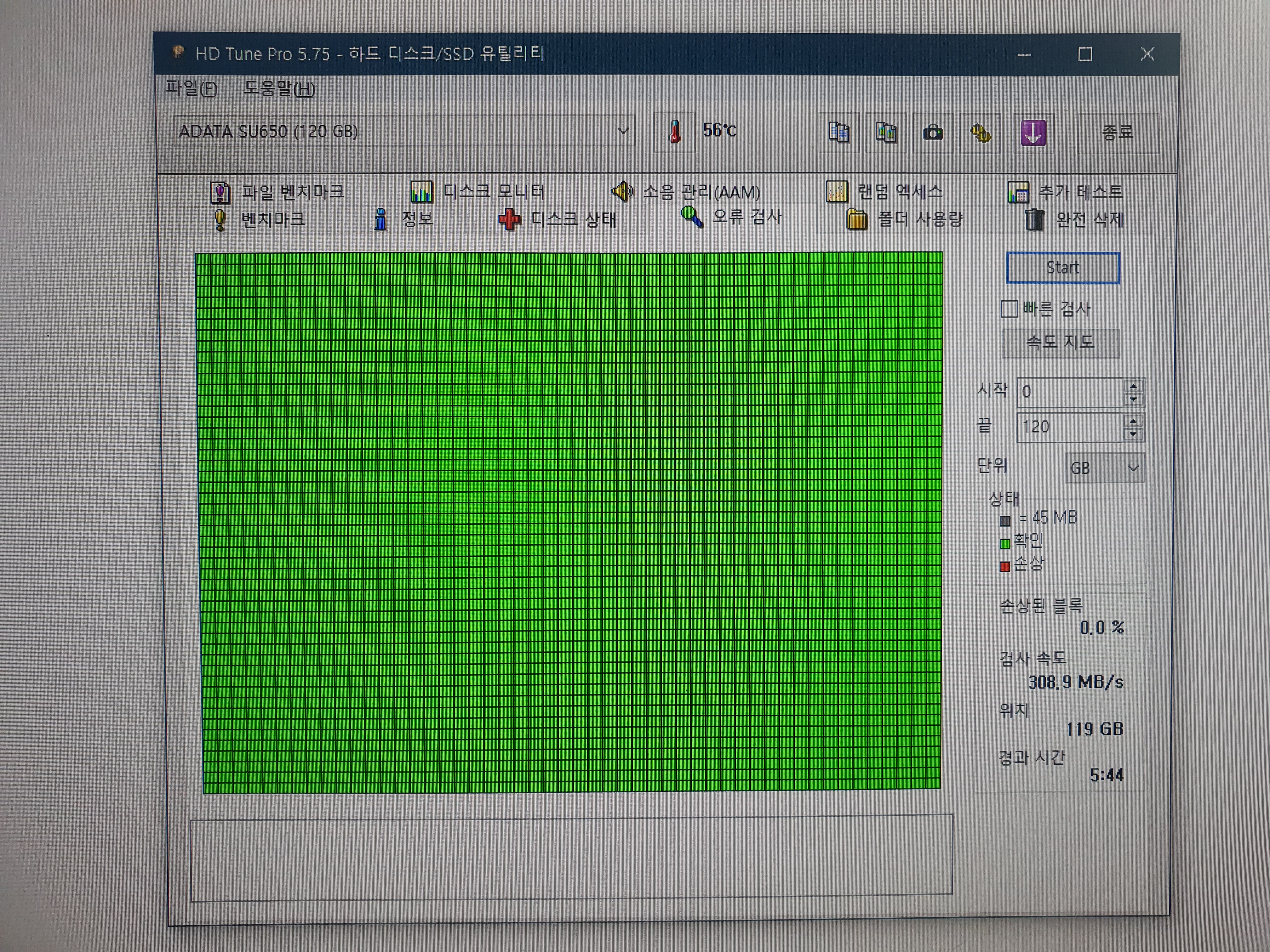Click the 시작 value input field

[x=1070, y=392]
